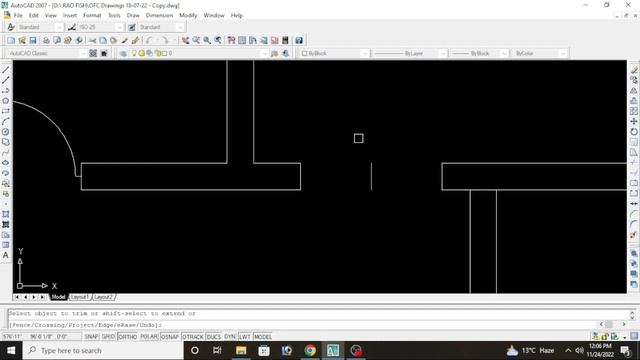Toggle OTRACK in status bar

pos(193,337)
